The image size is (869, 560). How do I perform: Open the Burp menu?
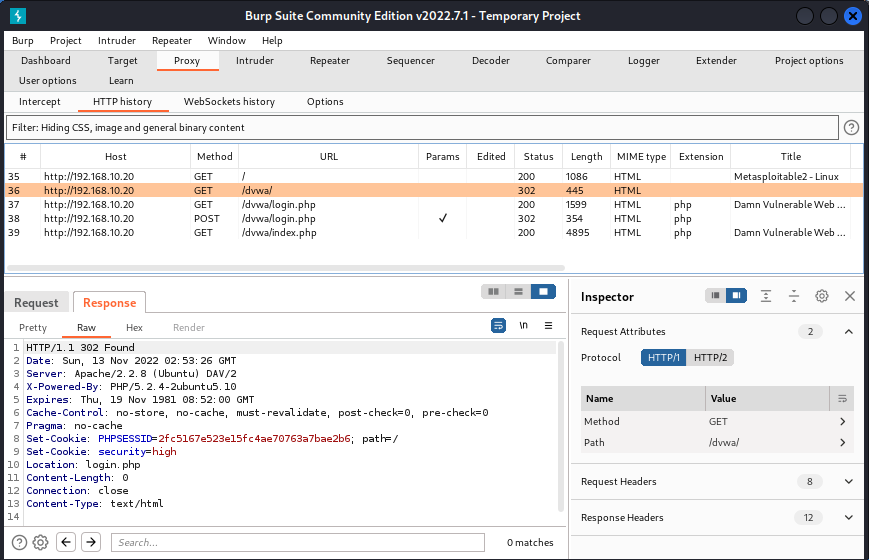23,40
